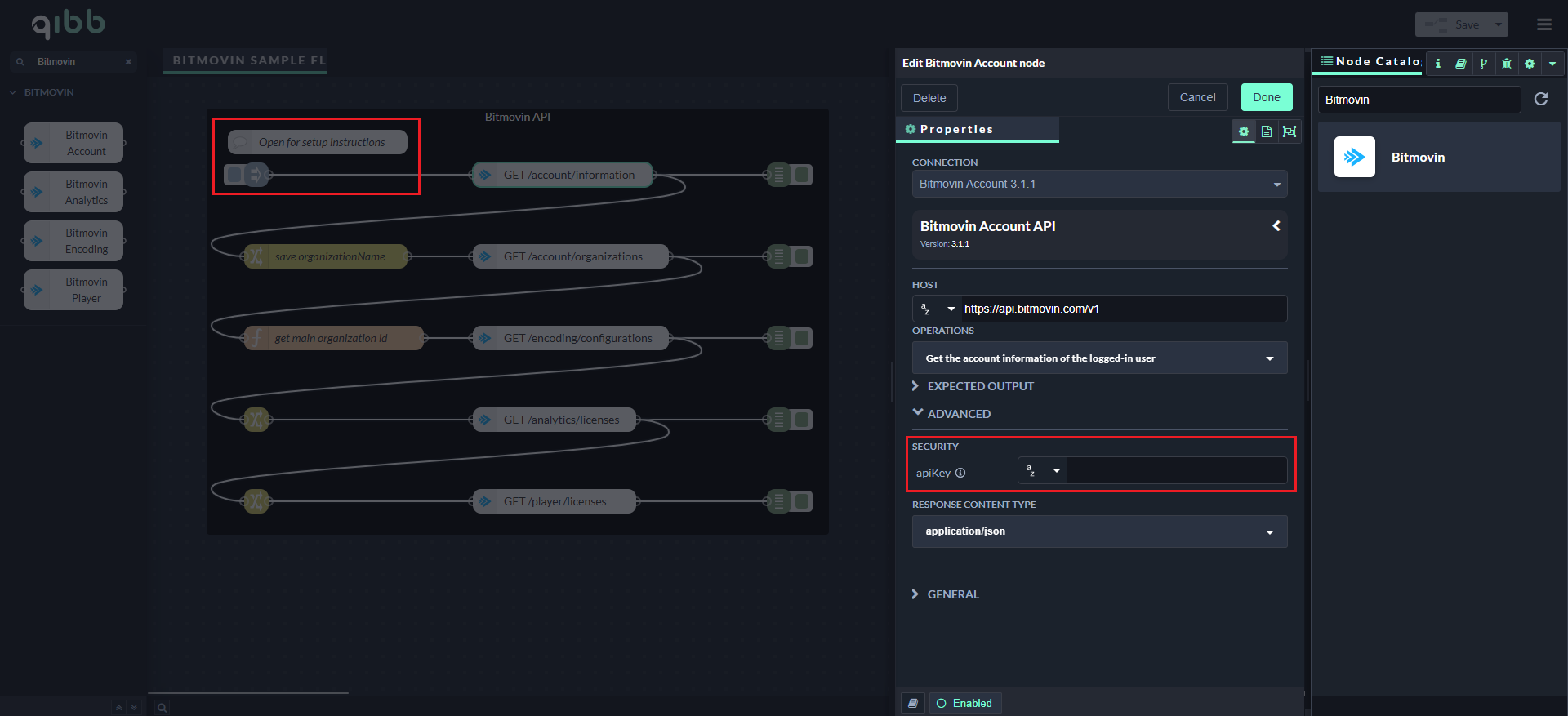Refresh the Node Catalog list
The height and width of the screenshot is (716, 1568).
point(1541,99)
